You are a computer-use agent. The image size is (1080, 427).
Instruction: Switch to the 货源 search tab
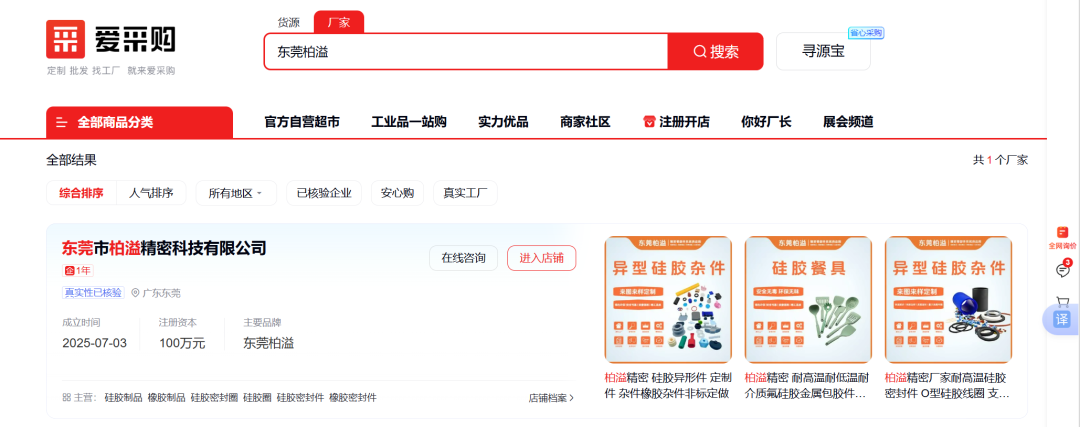(289, 22)
